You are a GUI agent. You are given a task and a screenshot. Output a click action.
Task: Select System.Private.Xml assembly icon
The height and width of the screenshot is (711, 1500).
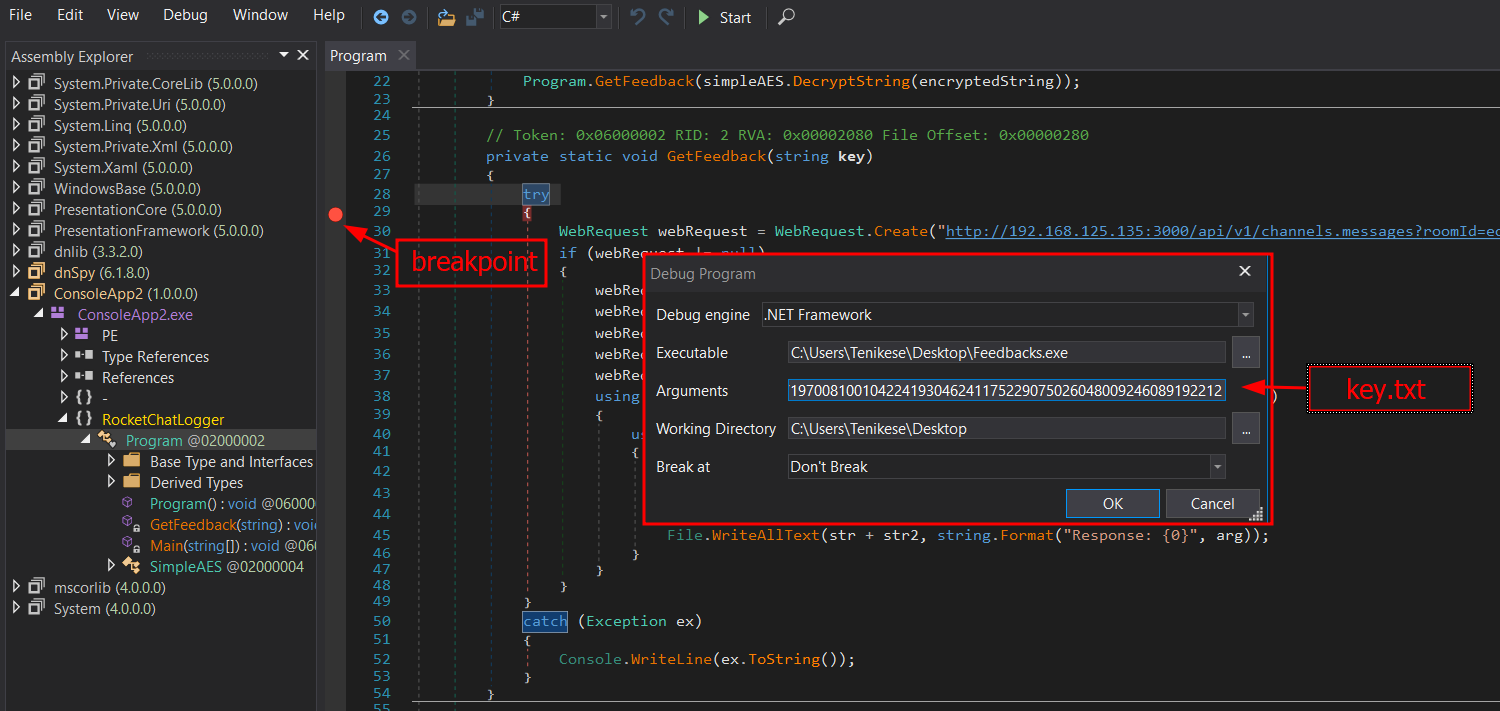(37, 146)
